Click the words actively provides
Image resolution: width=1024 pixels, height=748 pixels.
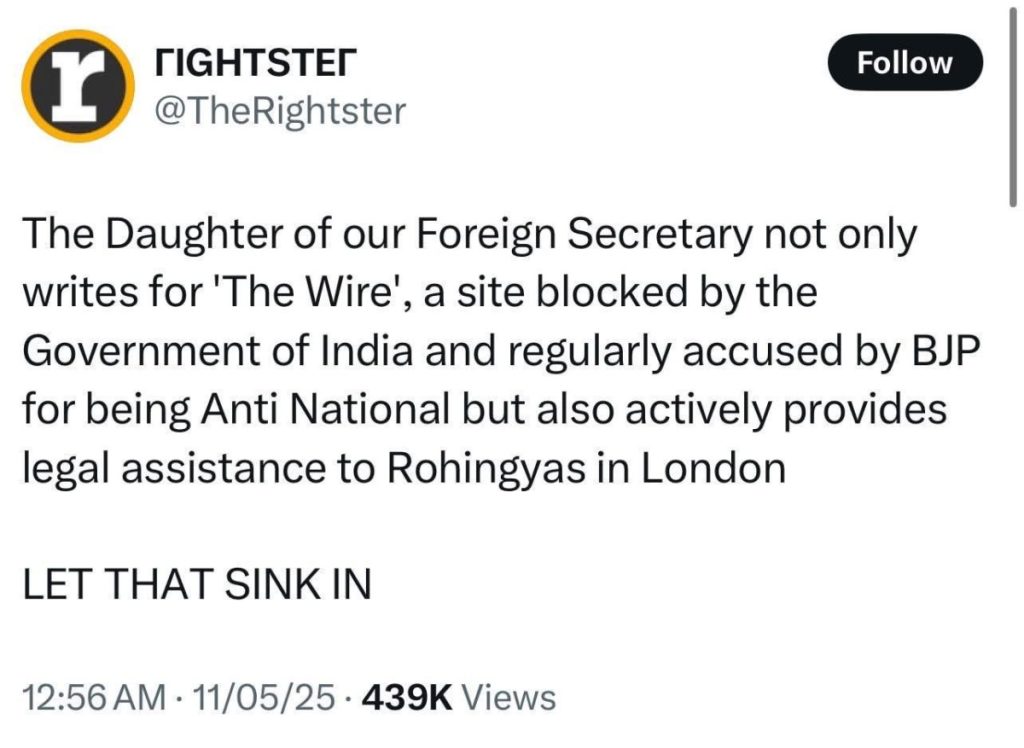point(782,410)
